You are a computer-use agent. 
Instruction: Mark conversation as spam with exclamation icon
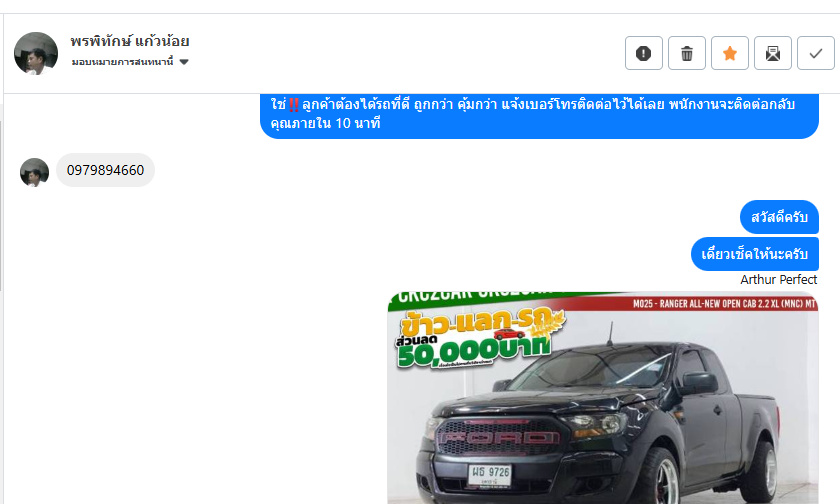pyautogui.click(x=643, y=53)
